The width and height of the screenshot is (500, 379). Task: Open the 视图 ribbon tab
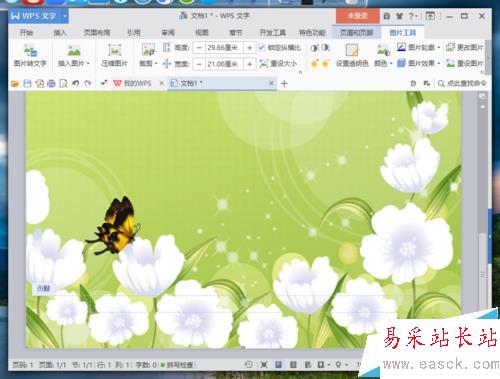202,33
